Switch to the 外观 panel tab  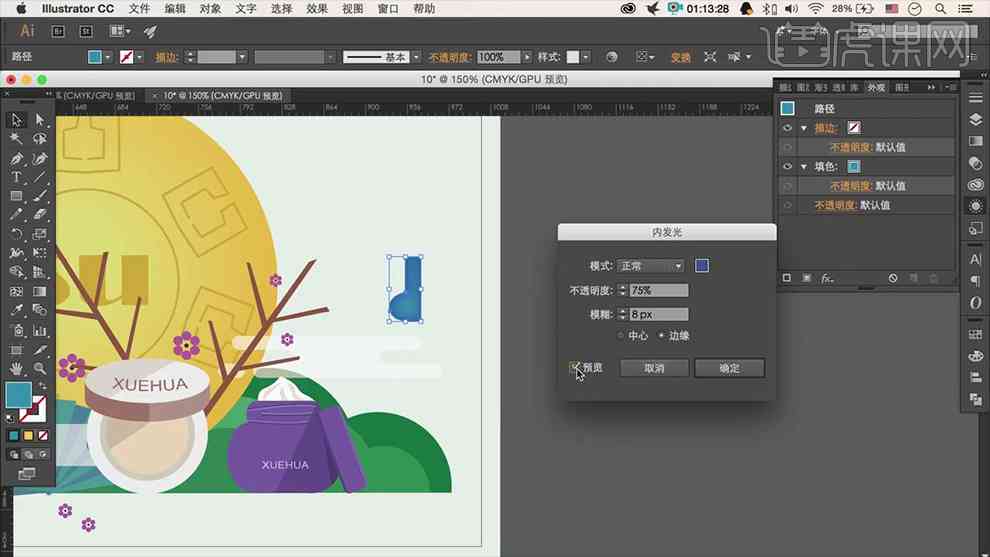(876, 88)
